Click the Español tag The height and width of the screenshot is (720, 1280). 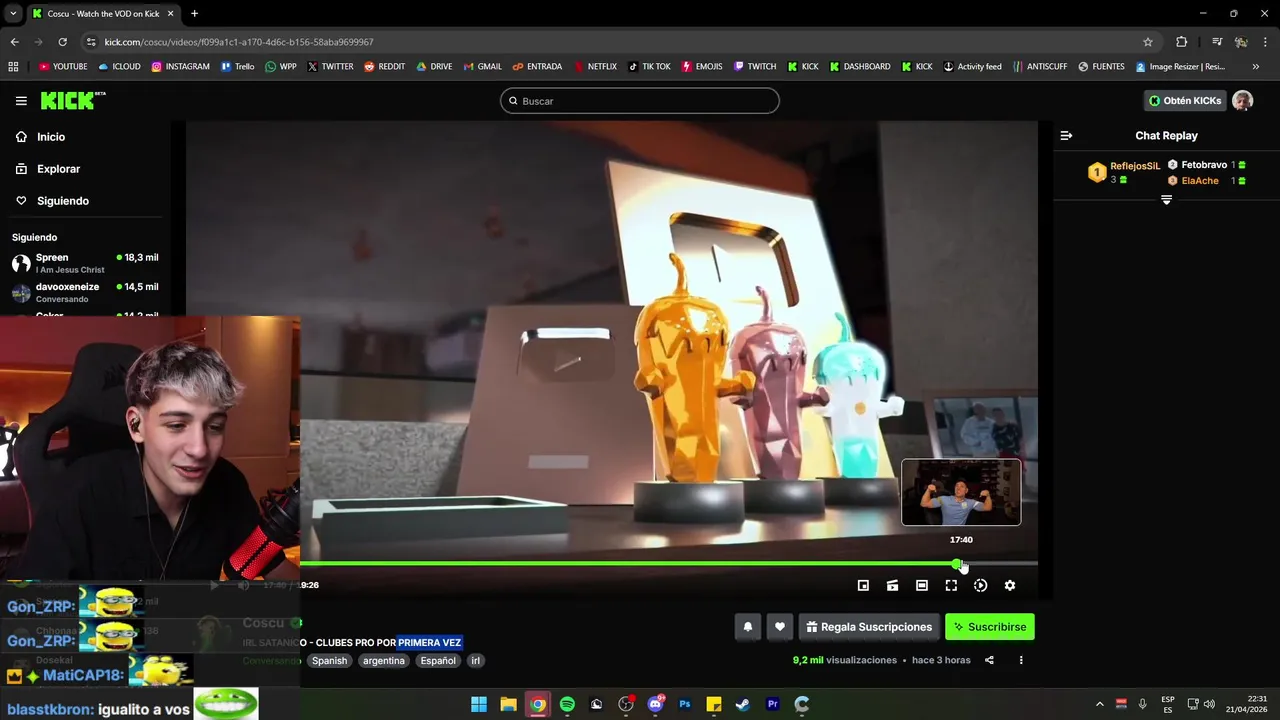click(x=438, y=661)
